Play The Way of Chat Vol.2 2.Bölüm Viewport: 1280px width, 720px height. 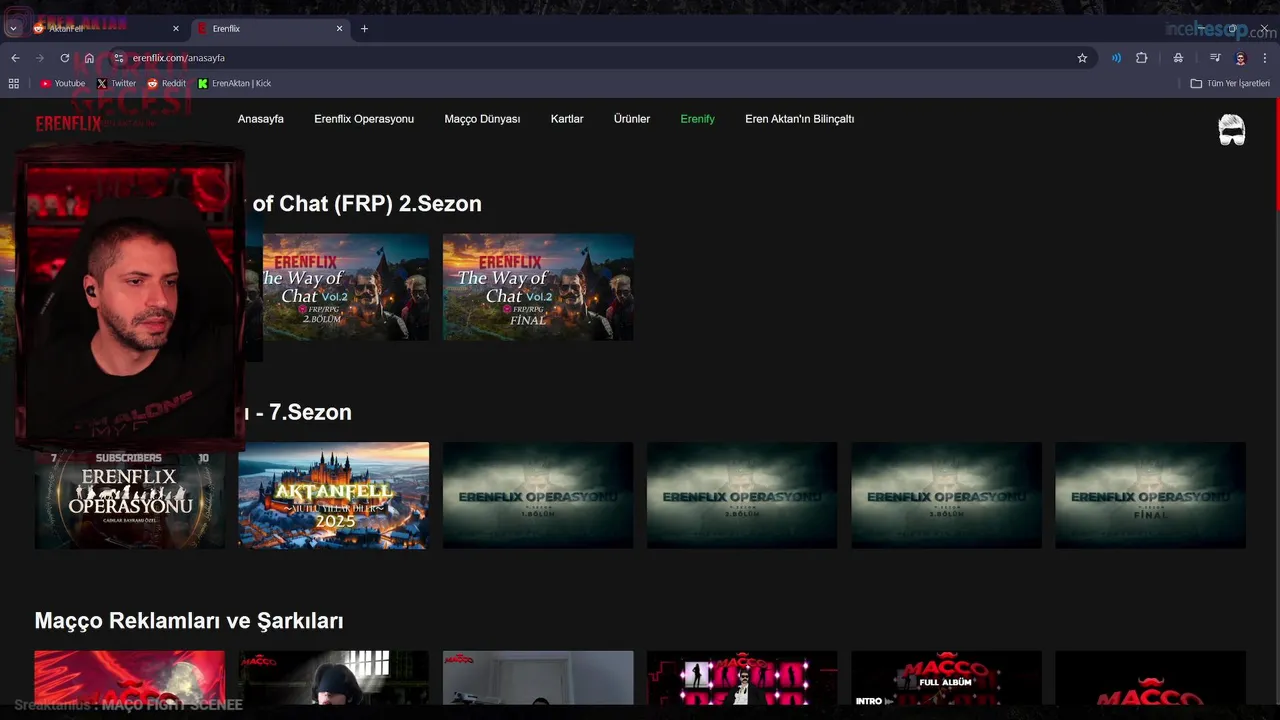tap(345, 287)
